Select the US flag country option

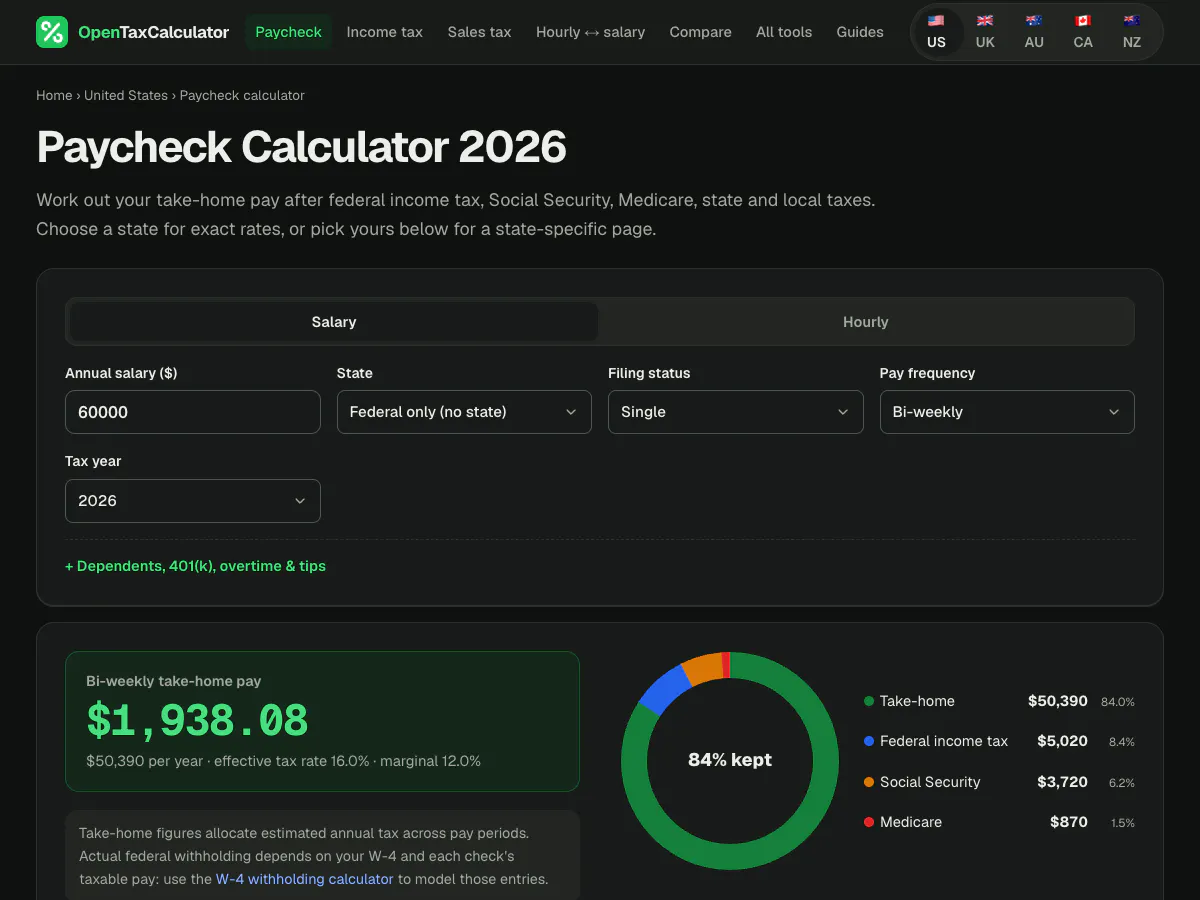click(936, 32)
